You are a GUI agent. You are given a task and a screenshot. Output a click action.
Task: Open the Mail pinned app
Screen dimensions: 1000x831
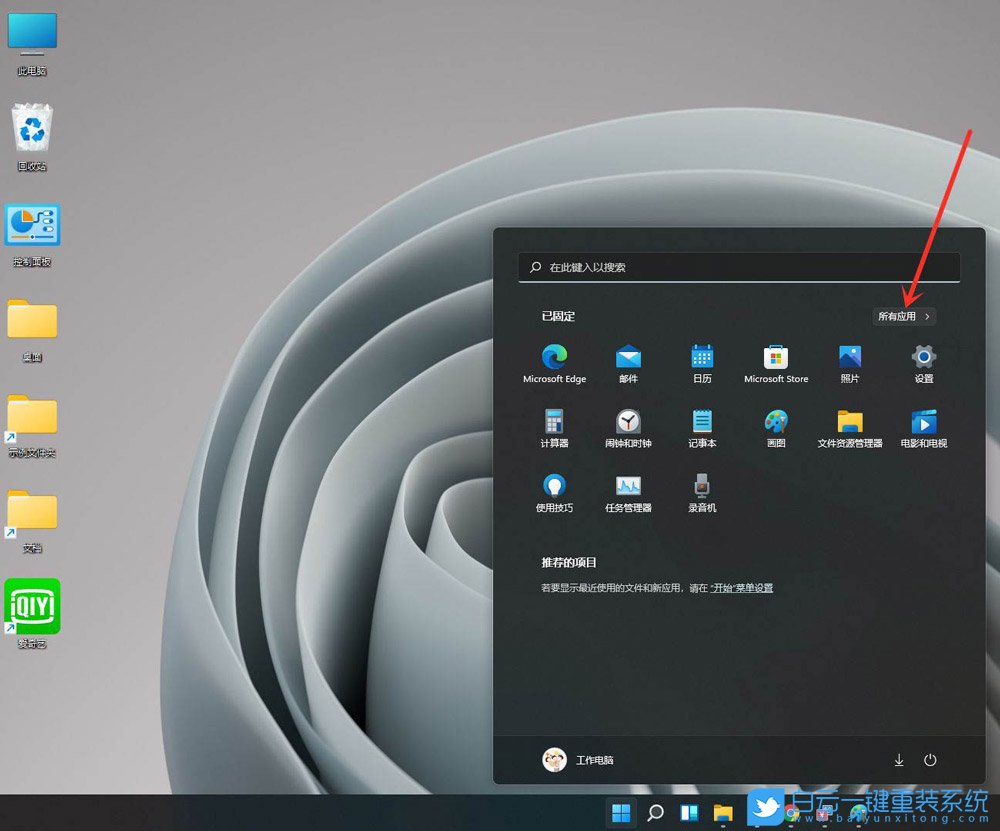pyautogui.click(x=628, y=357)
